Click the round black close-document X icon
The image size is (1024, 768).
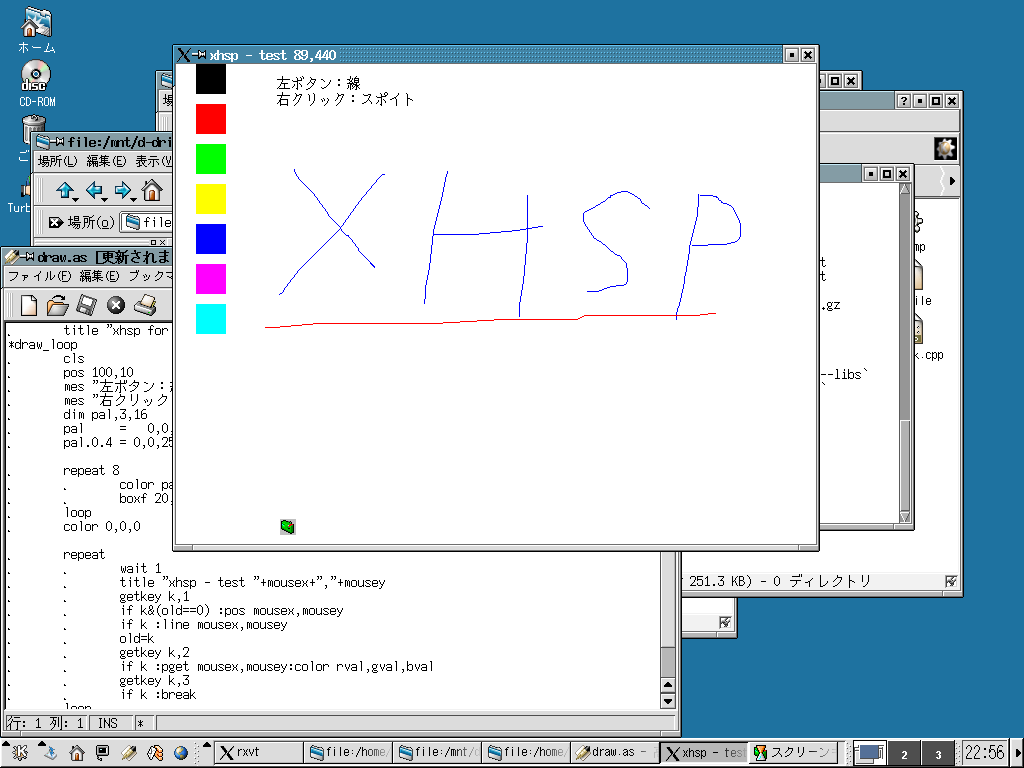[116, 305]
